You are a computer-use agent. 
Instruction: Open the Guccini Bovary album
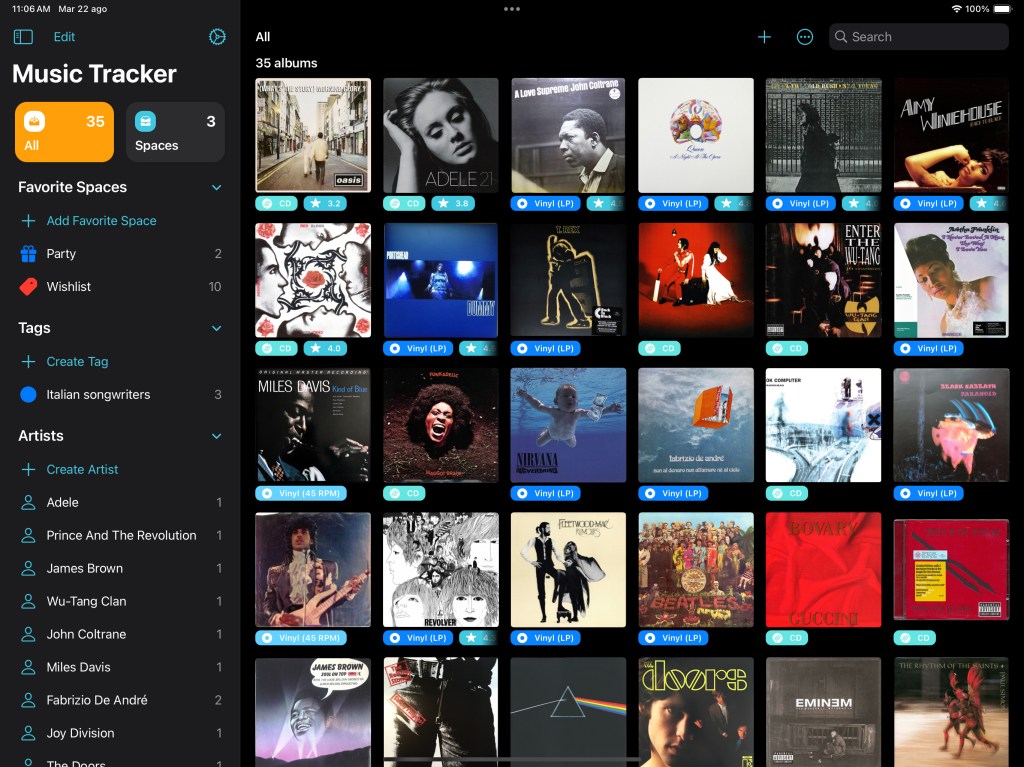click(824, 570)
